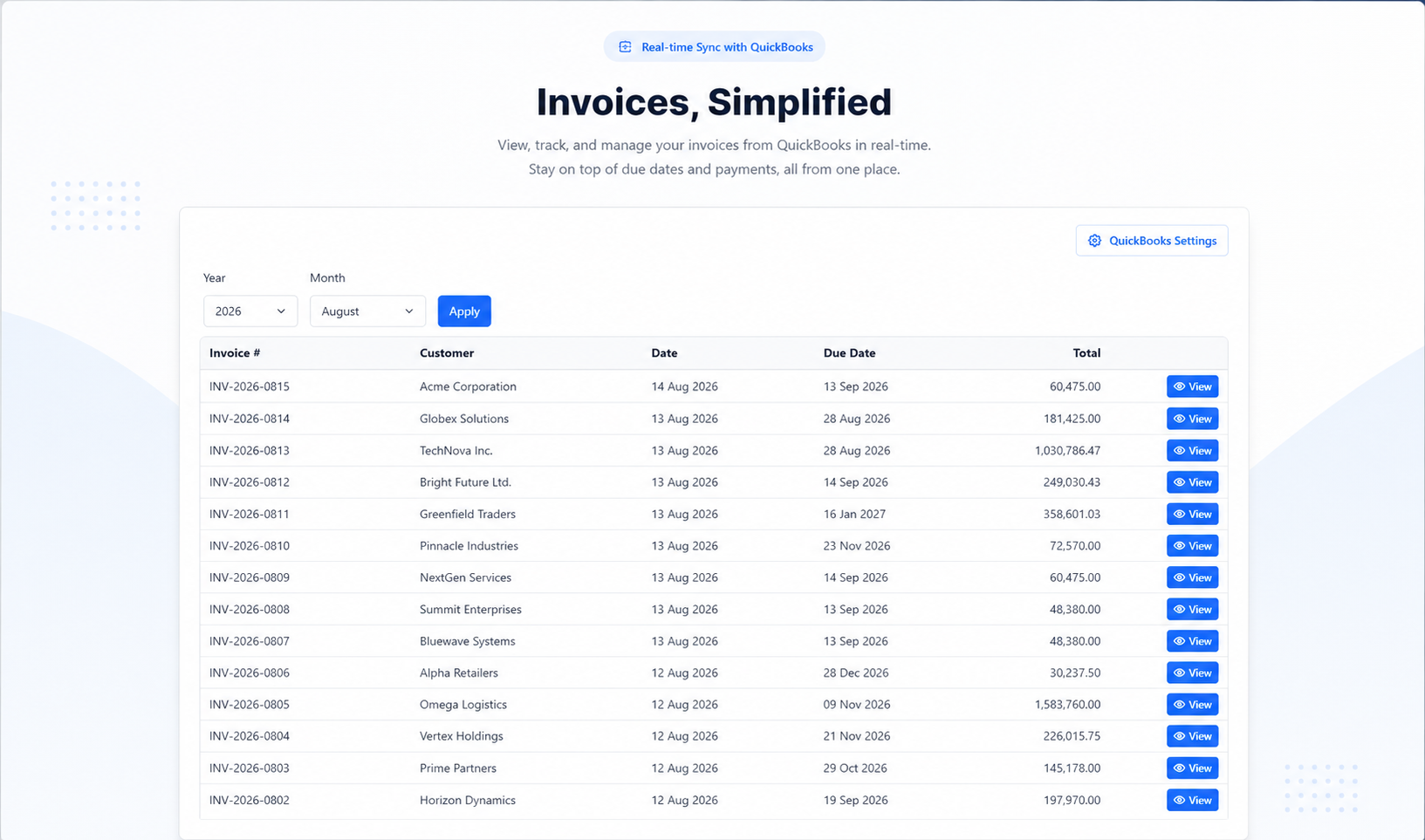
Task: Click customer name Prime Partners
Action: [458, 768]
